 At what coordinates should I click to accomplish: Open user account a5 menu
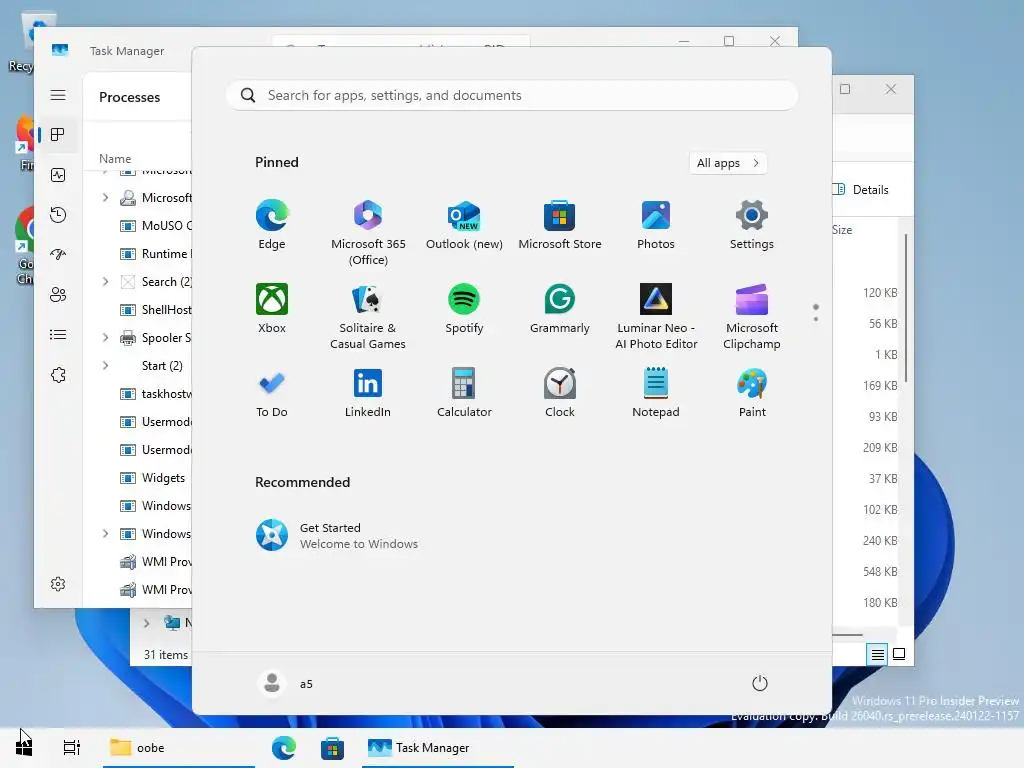point(285,683)
